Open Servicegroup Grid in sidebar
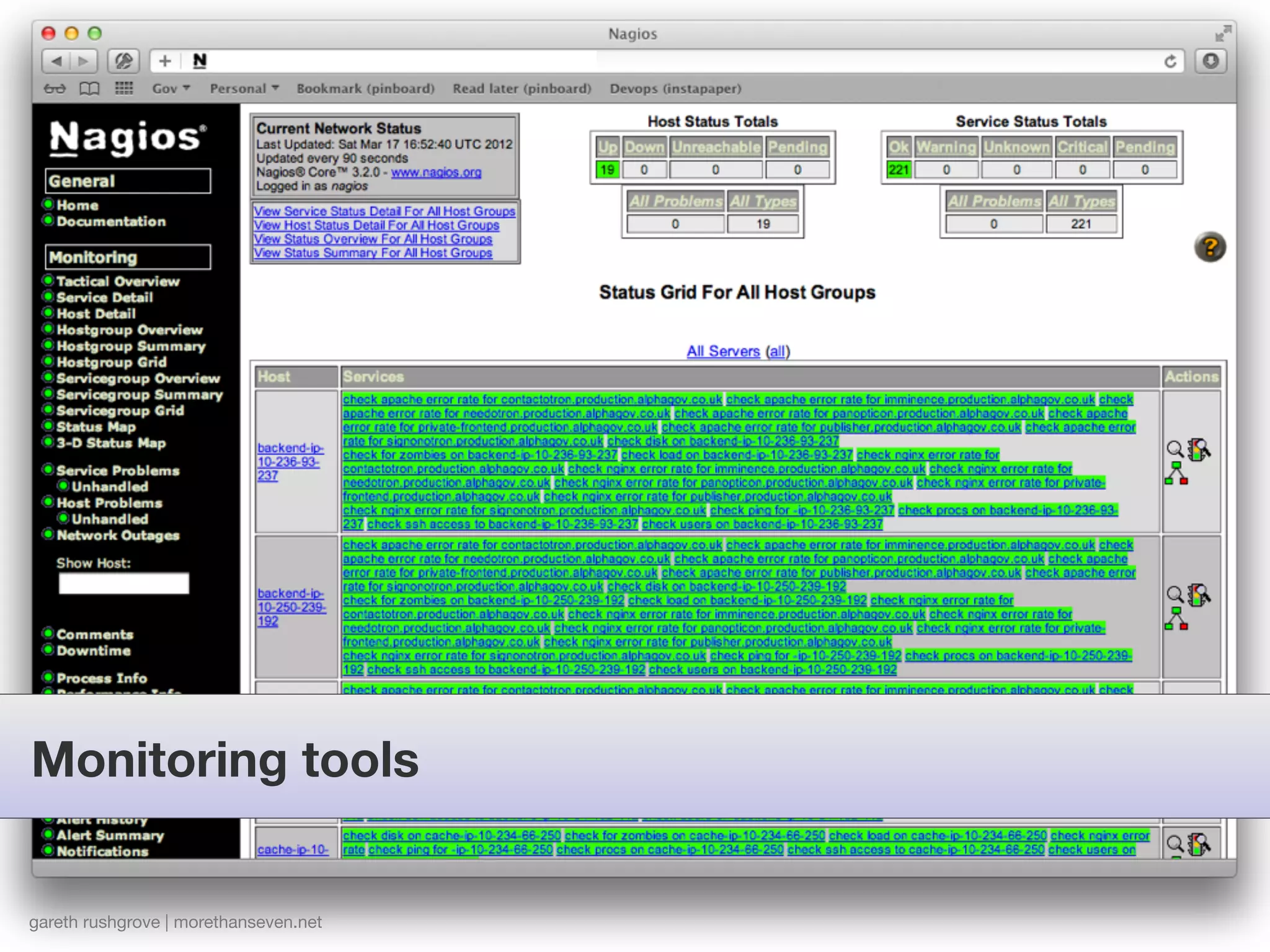1270x952 pixels. pos(120,410)
